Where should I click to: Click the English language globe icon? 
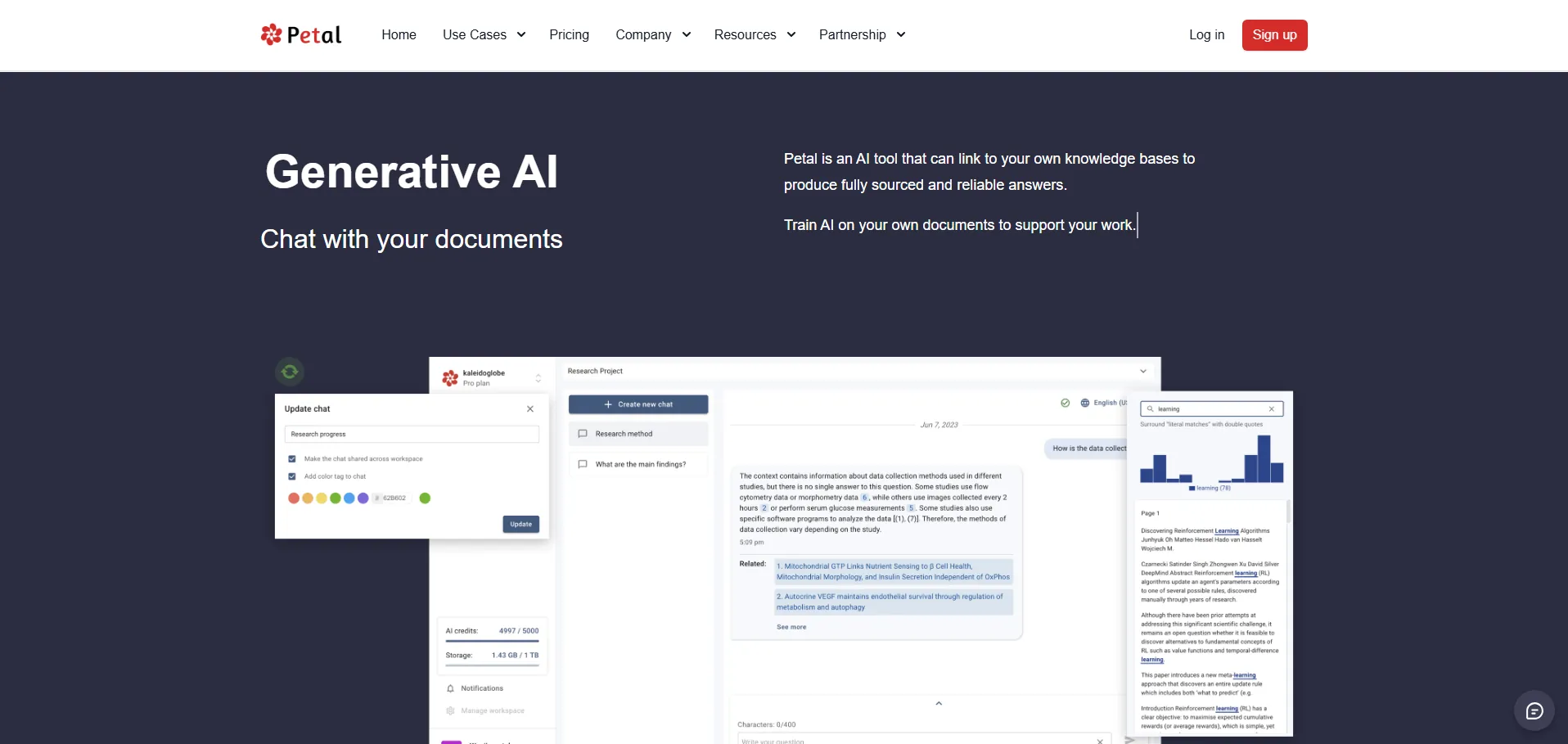(x=1085, y=403)
